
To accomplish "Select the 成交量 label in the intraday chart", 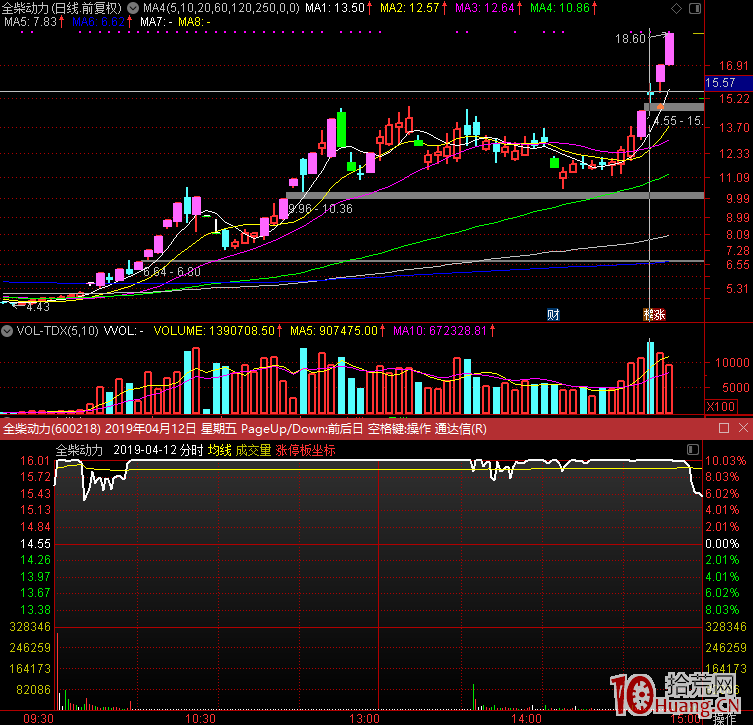I will [x=253, y=450].
